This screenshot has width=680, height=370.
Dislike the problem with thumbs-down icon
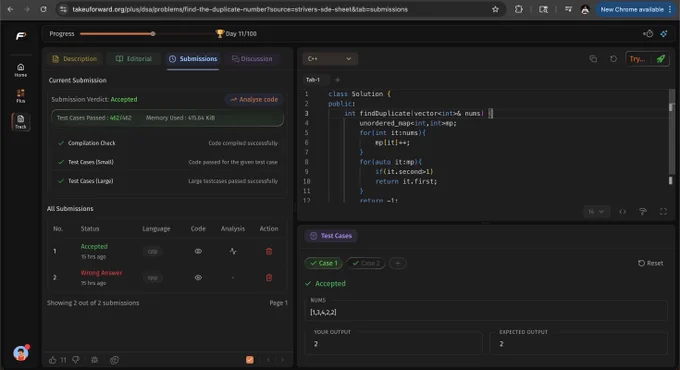[x=76, y=360]
